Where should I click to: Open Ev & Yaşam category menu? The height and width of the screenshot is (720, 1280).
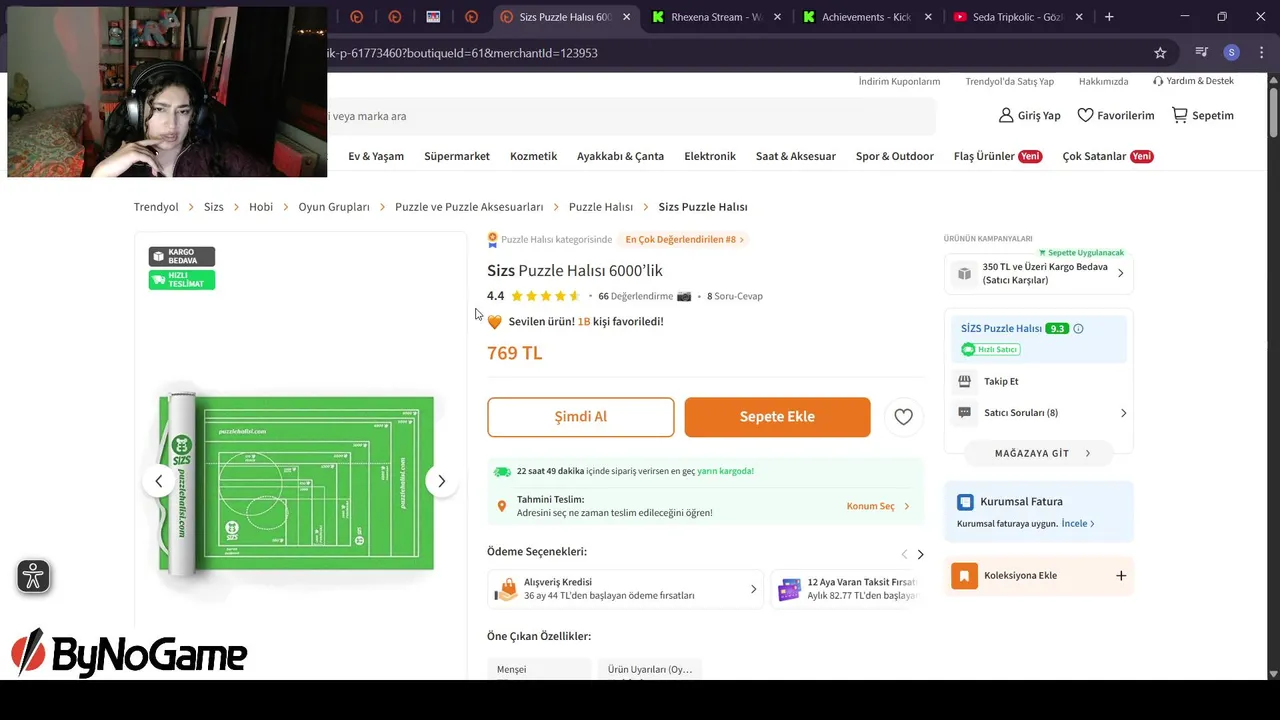pyautogui.click(x=376, y=156)
